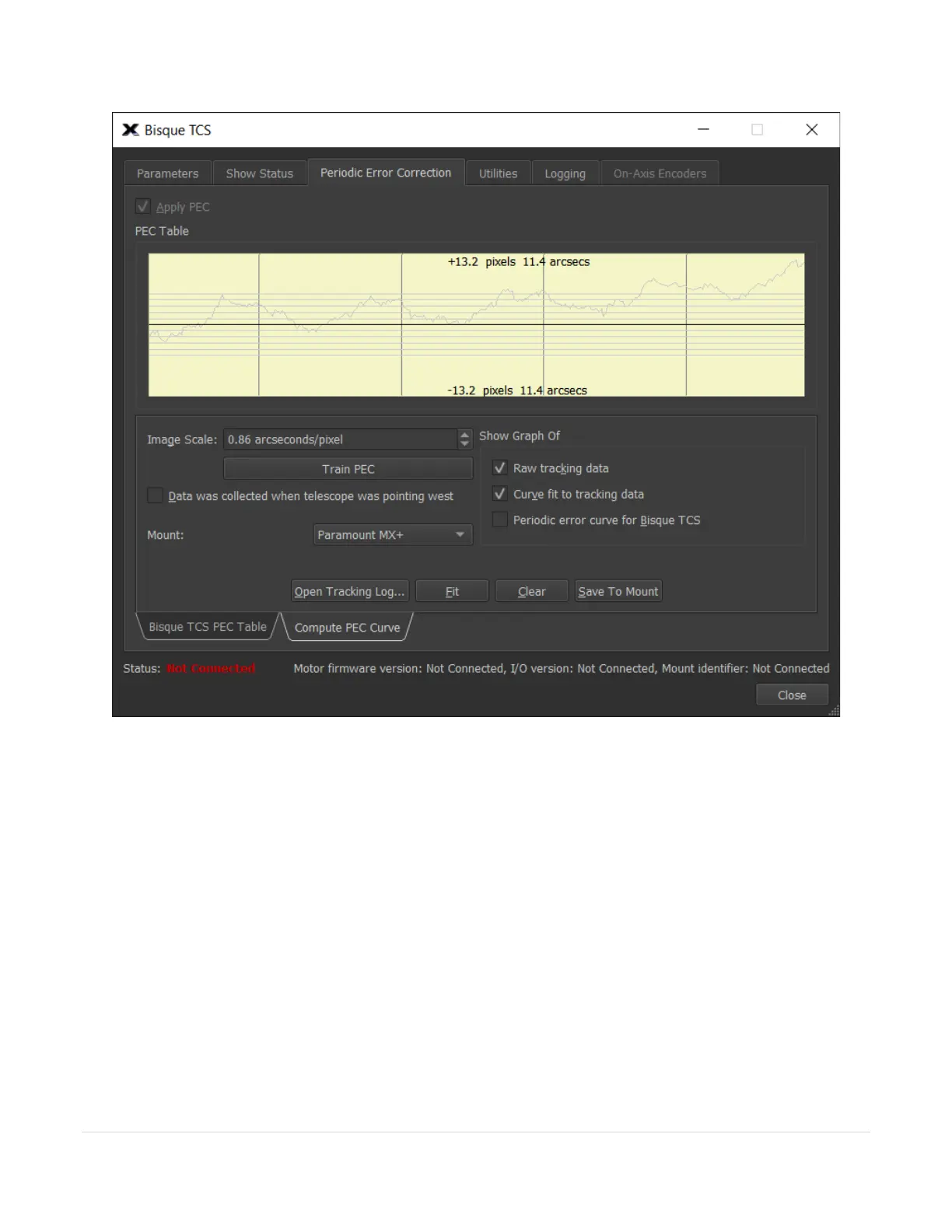Click the Clear button
952x1232 pixels.
(x=532, y=591)
